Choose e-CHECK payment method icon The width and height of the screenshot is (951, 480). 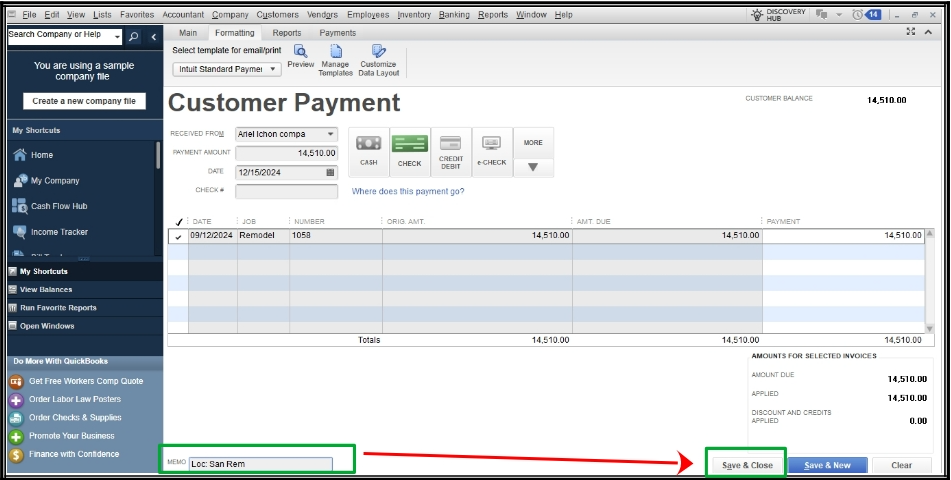491,144
